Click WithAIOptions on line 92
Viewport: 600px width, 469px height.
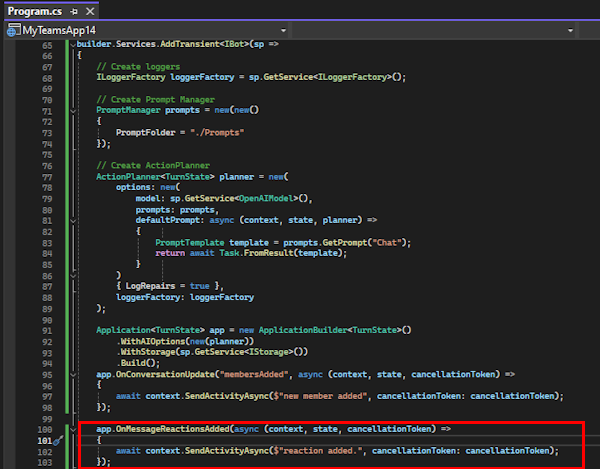click(153, 341)
